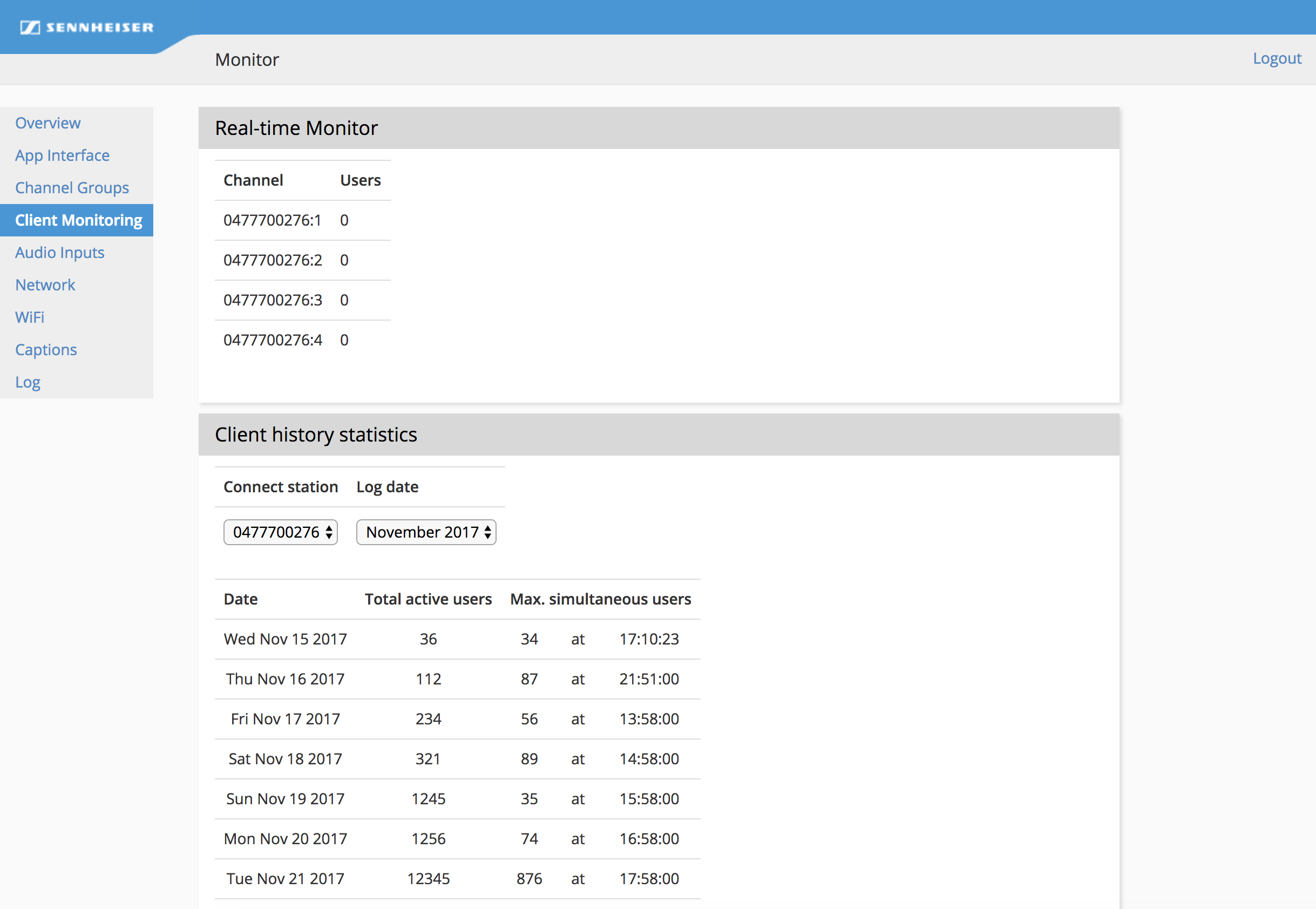Click the Sennheiser logo
Image resolution: width=1316 pixels, height=909 pixels.
point(86,28)
